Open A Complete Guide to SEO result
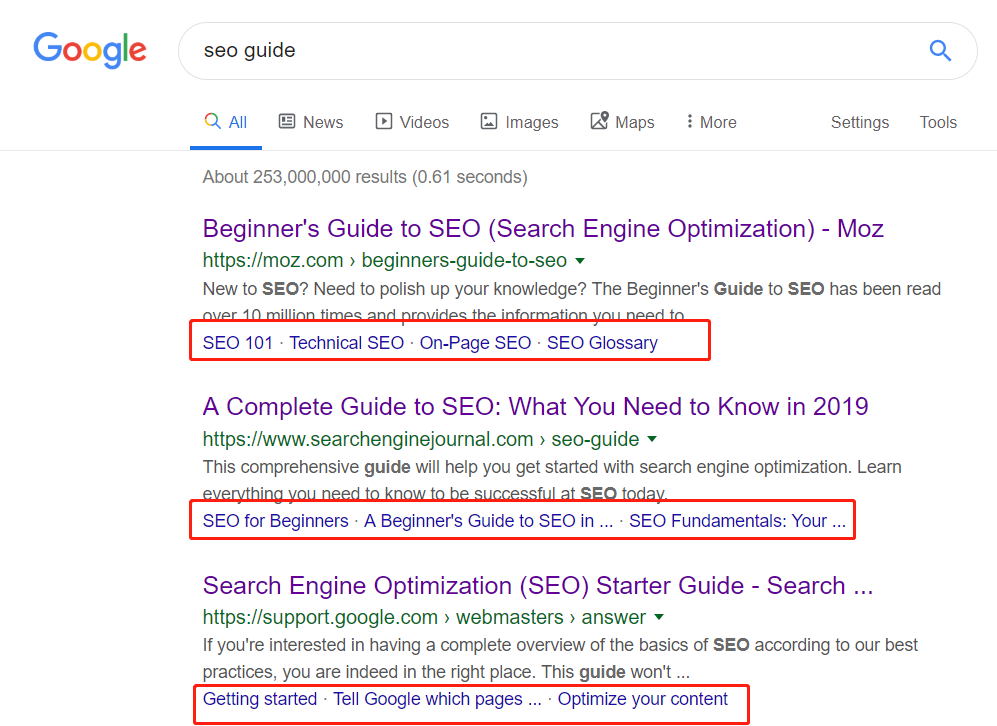This screenshot has width=997, height=726. tap(535, 407)
